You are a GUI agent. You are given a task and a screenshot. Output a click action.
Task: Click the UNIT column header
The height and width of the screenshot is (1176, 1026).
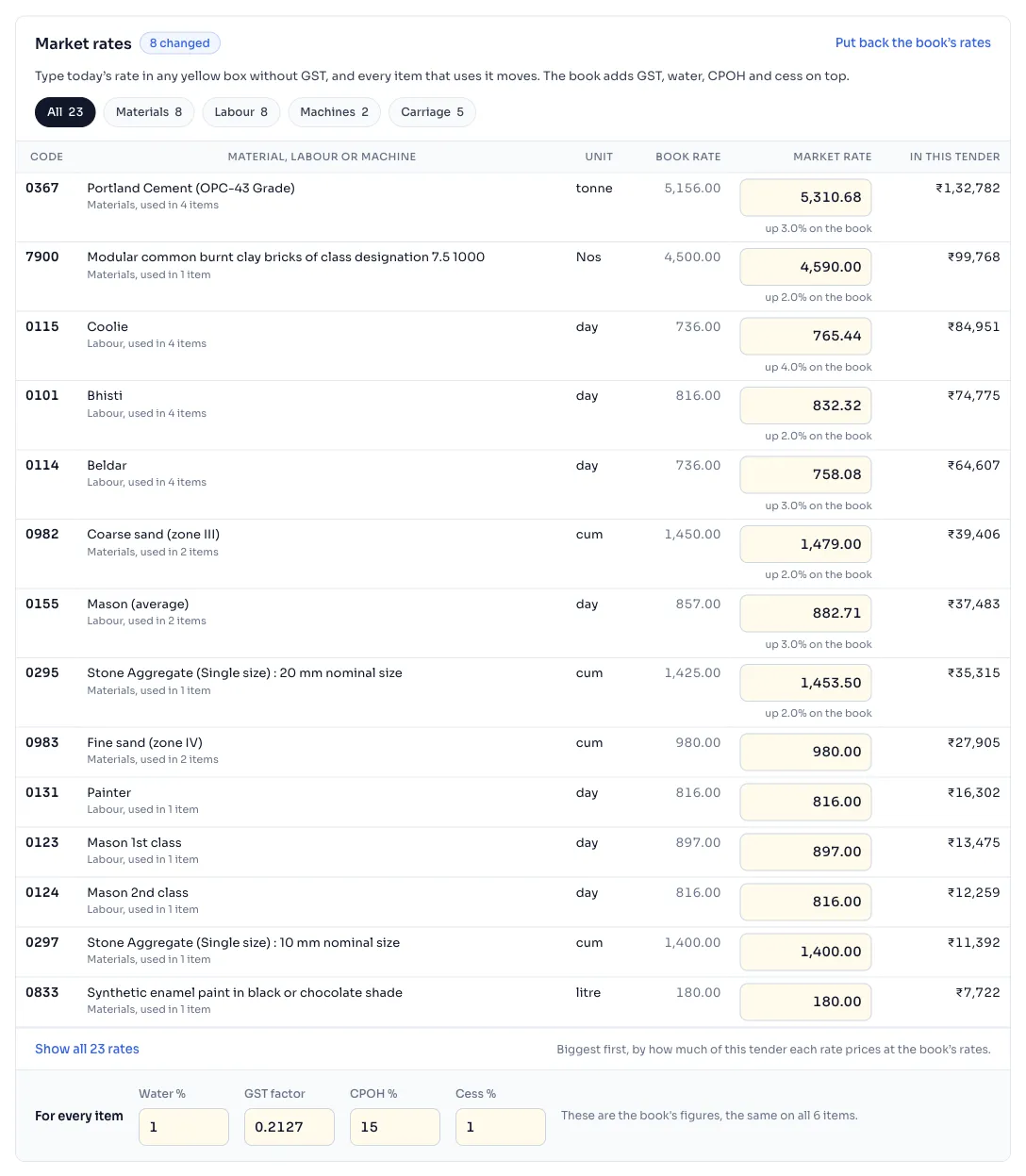pos(599,157)
